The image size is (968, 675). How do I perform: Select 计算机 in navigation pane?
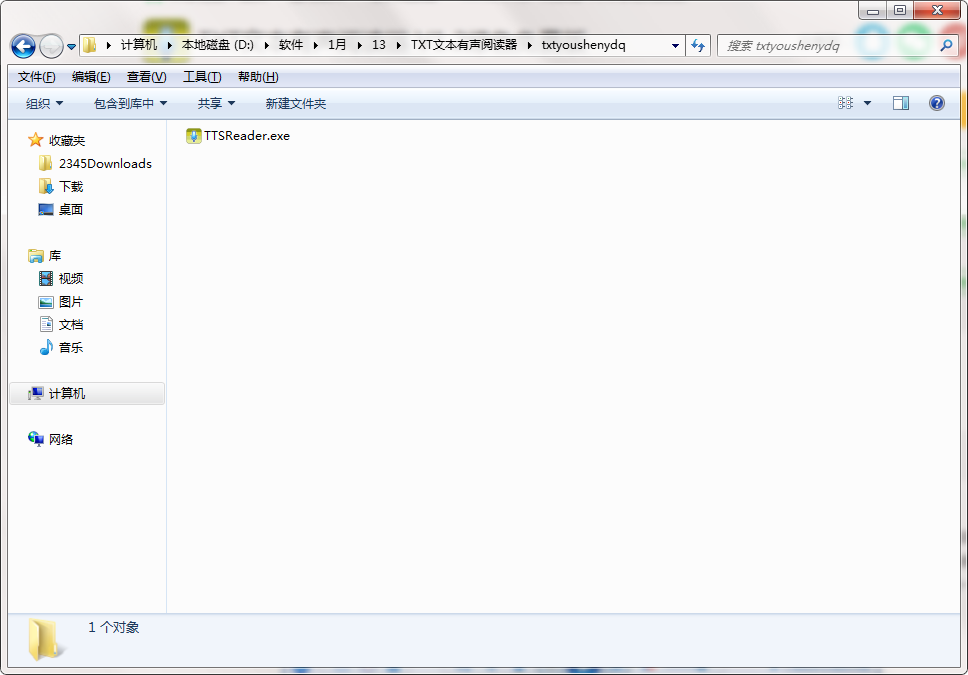pyautogui.click(x=67, y=393)
